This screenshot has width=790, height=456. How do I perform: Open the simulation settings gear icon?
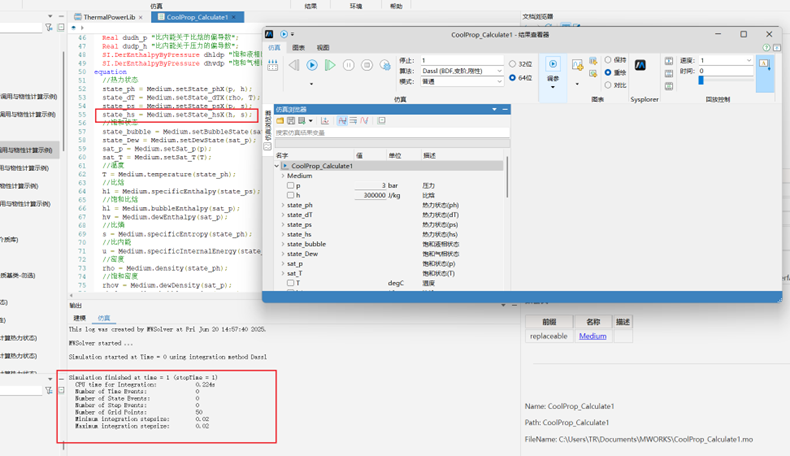click(385, 65)
